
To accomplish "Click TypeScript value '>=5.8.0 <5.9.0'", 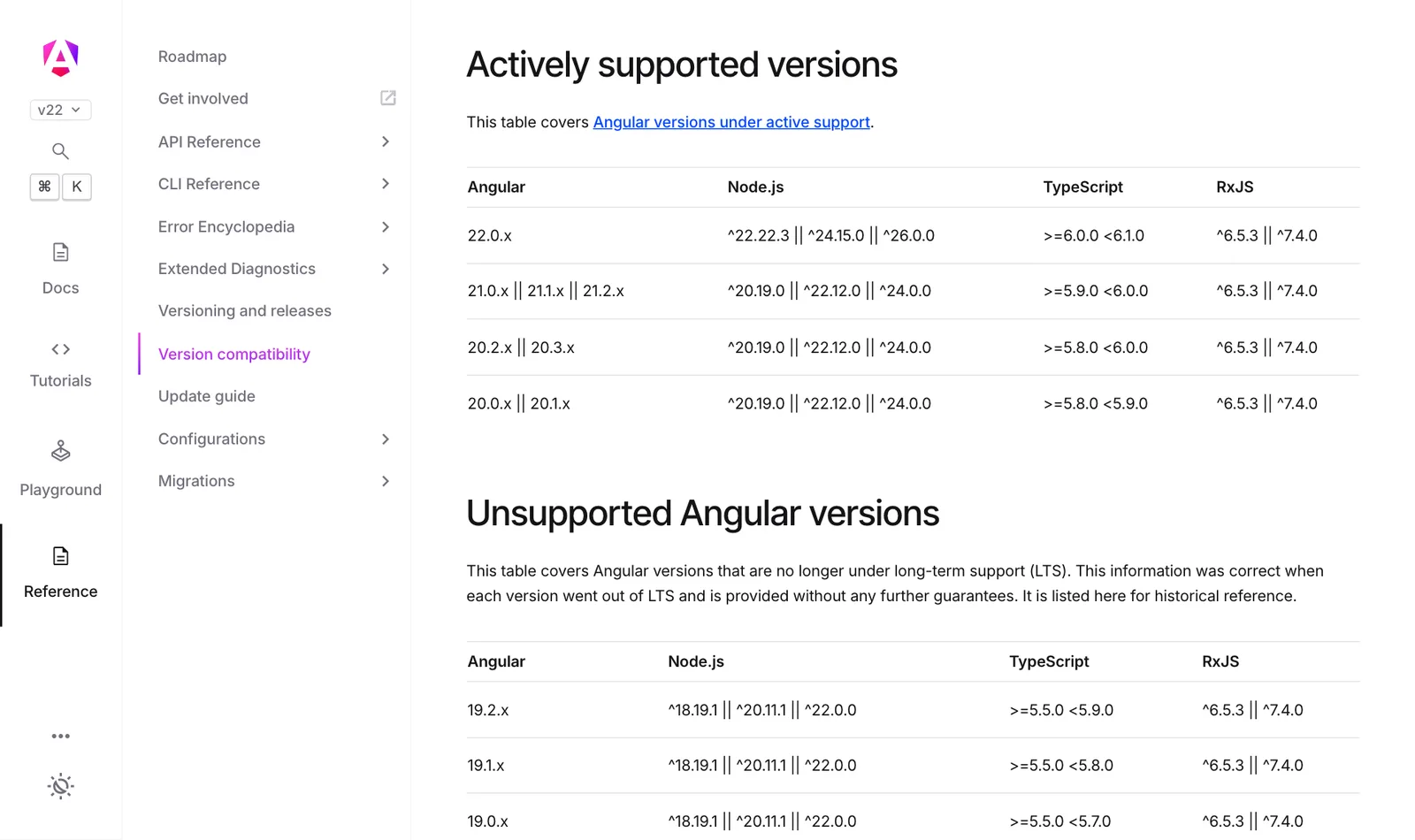I will point(1096,403).
